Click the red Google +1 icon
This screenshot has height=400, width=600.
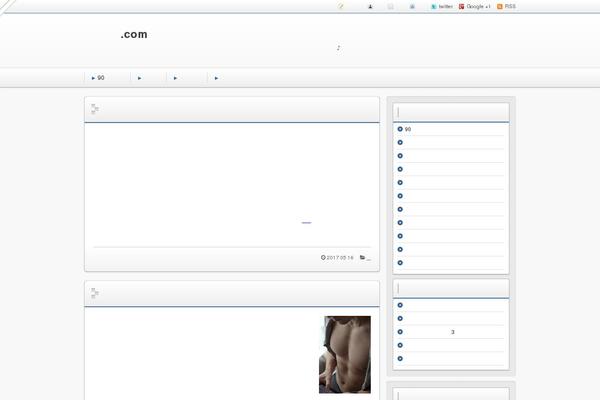(x=461, y=7)
